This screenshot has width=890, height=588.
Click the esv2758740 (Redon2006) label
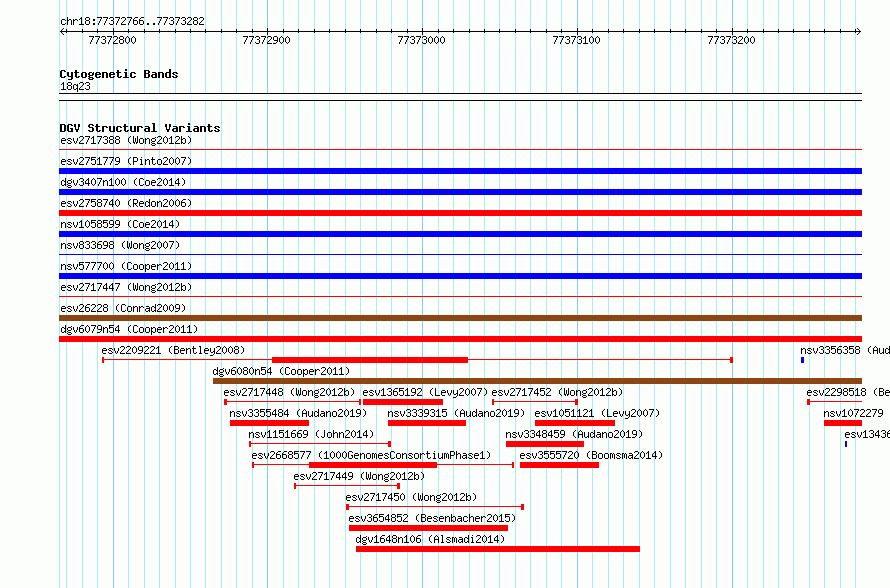[126, 203]
